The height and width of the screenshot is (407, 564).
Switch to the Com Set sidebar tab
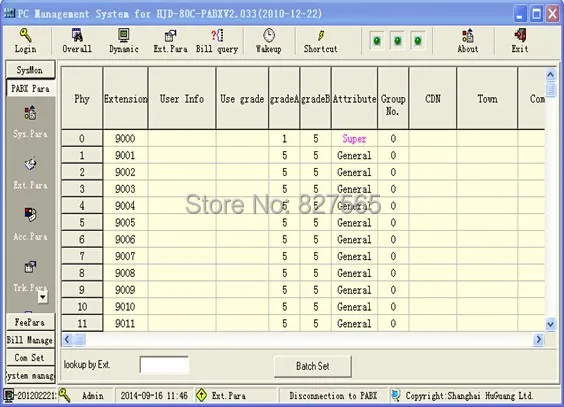pyautogui.click(x=30, y=357)
